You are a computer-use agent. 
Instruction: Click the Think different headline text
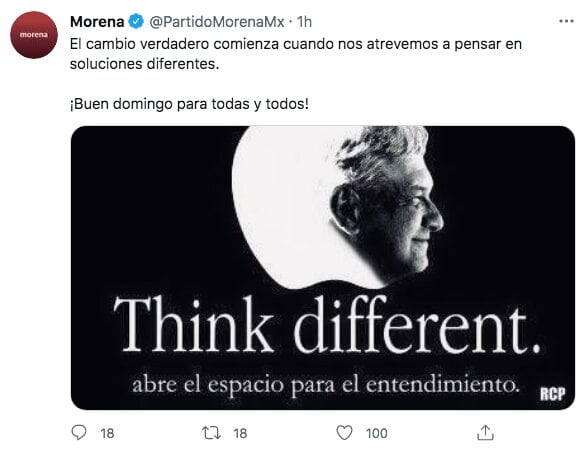[327, 325]
